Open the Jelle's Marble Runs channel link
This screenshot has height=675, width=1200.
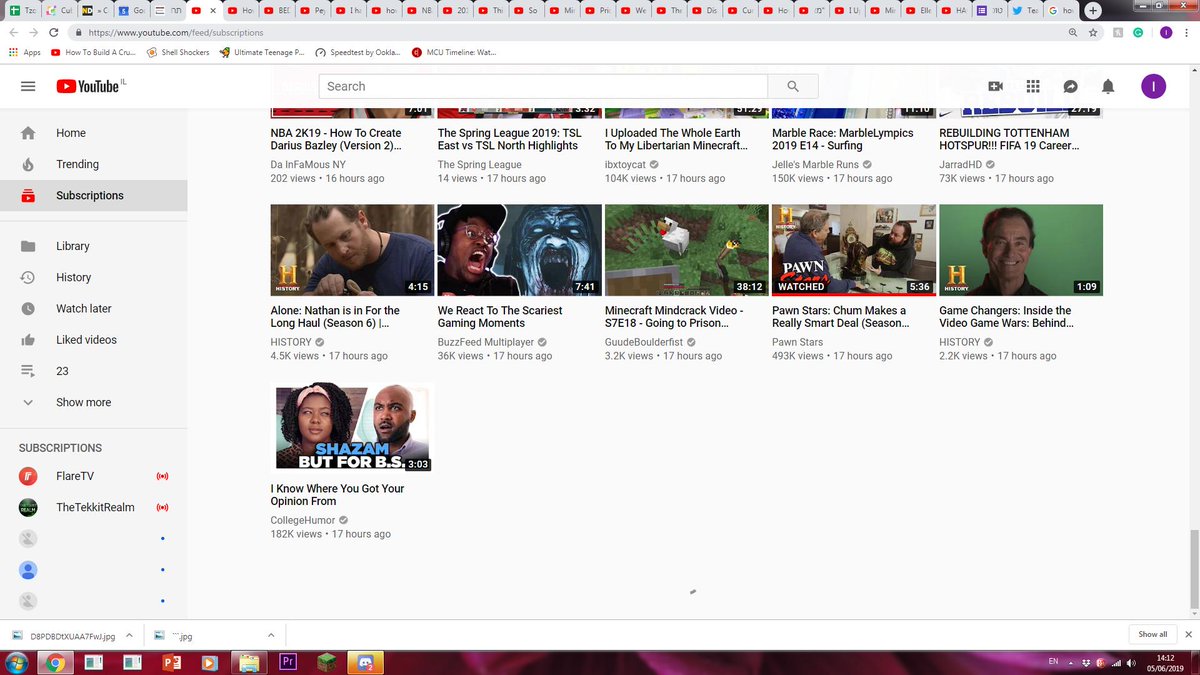(x=815, y=165)
